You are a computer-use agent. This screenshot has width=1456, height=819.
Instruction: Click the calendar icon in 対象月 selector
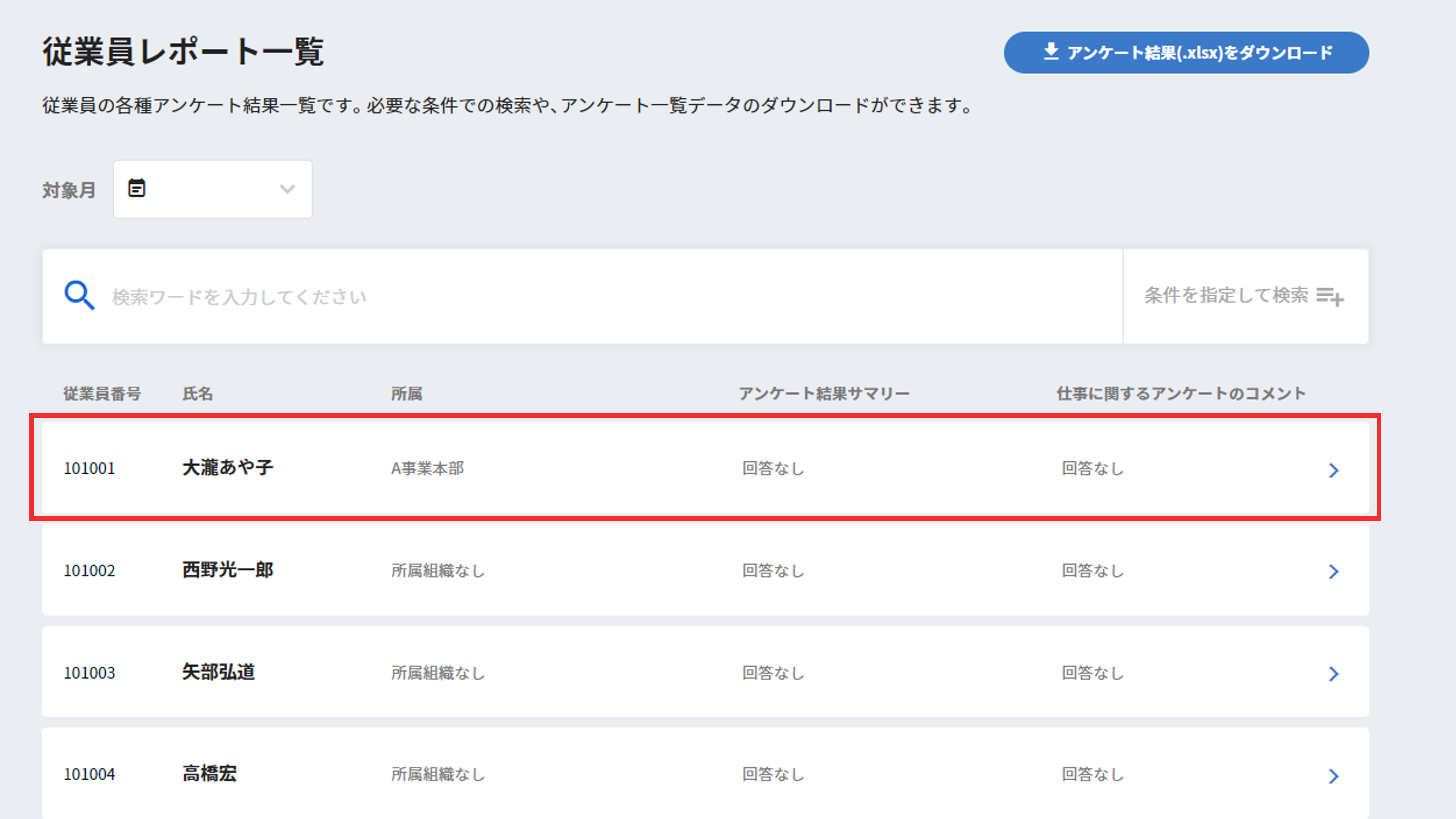pyautogui.click(x=137, y=188)
